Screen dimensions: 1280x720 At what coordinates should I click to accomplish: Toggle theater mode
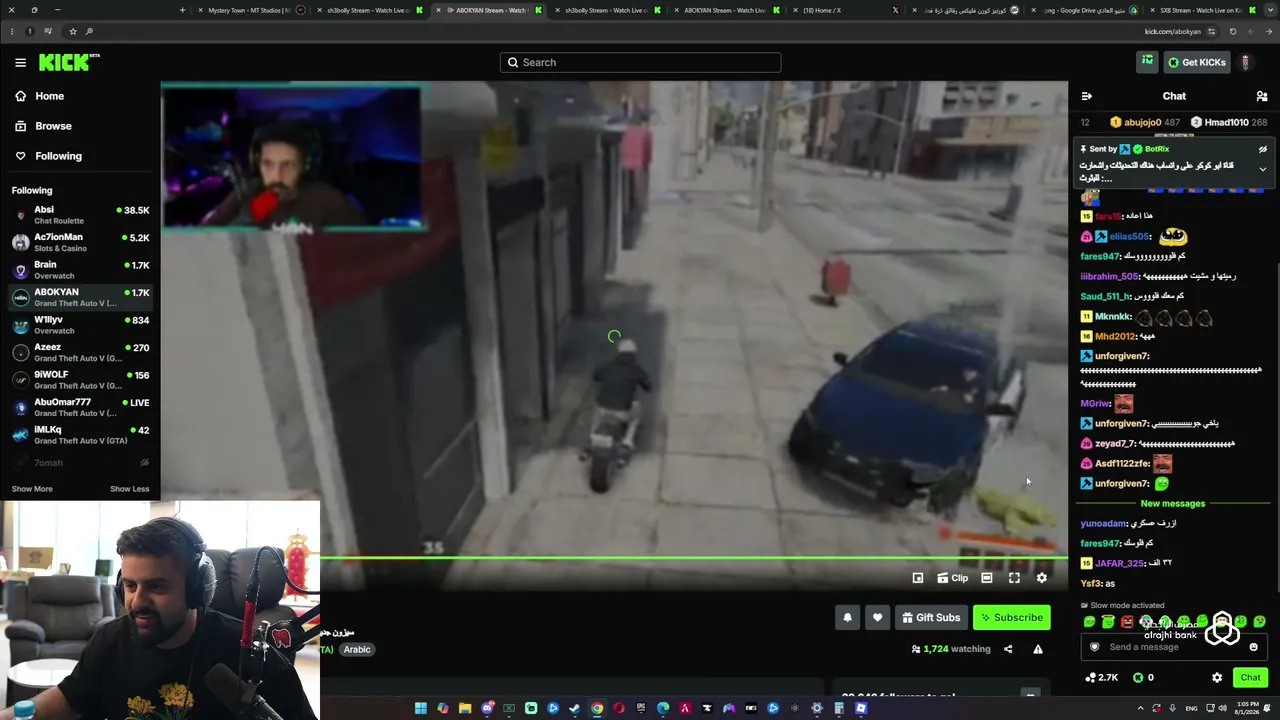point(987,578)
